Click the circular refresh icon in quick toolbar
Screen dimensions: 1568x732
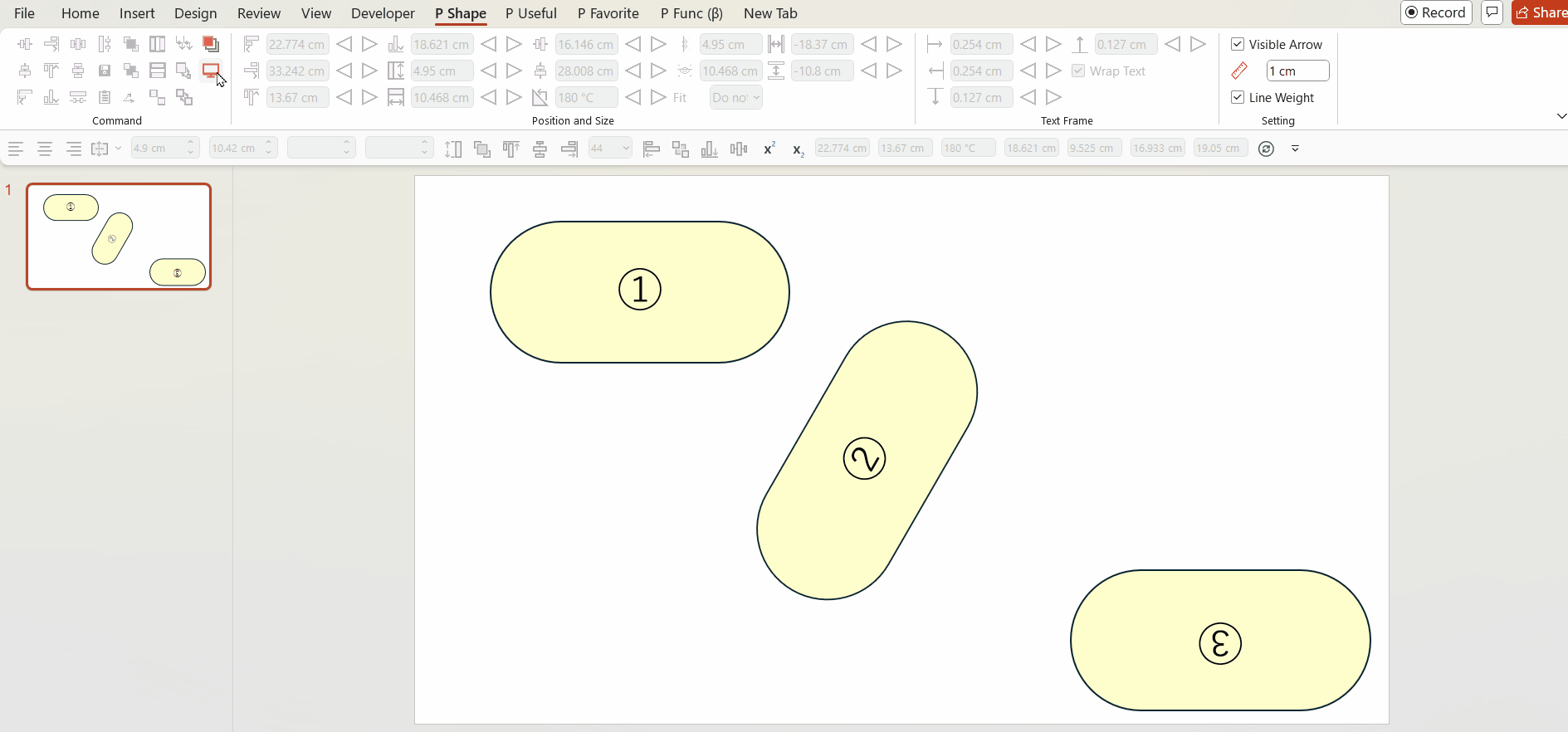click(1266, 149)
